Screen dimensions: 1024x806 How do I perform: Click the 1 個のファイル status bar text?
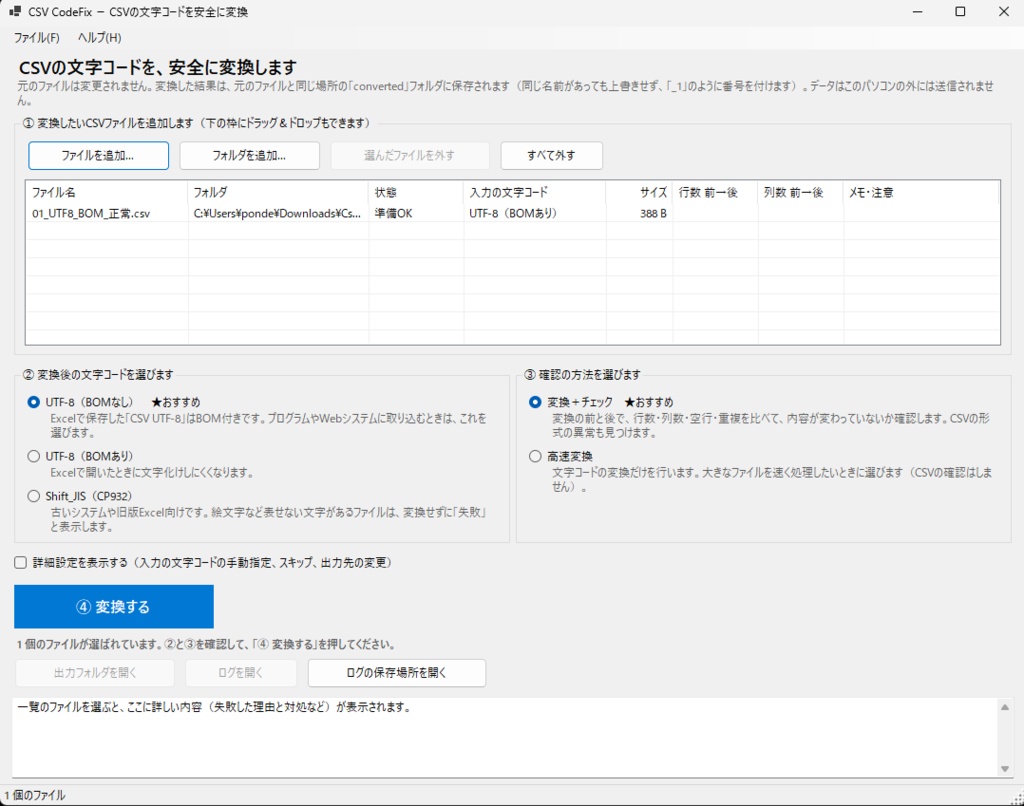[35, 795]
